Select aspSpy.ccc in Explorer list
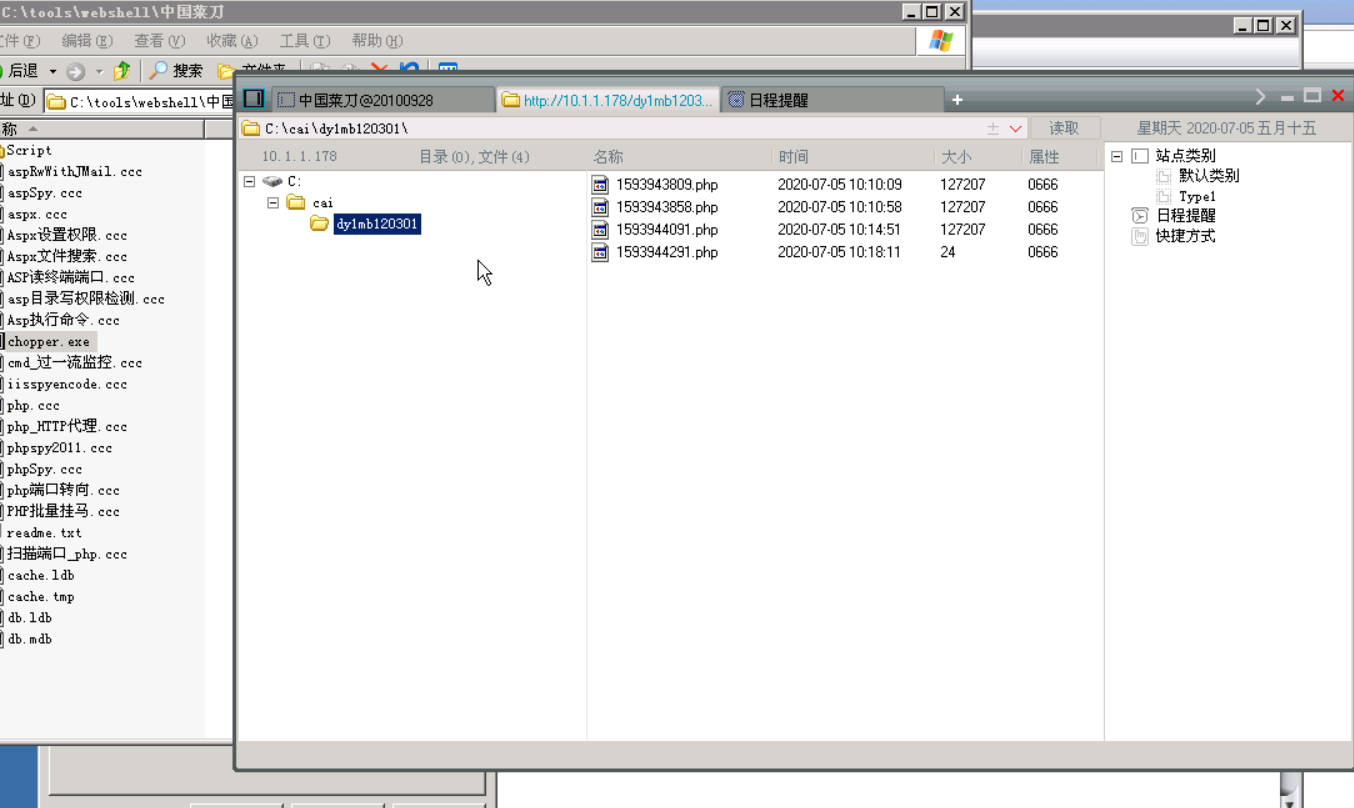Screen dimensions: 1354x808 pos(44,193)
